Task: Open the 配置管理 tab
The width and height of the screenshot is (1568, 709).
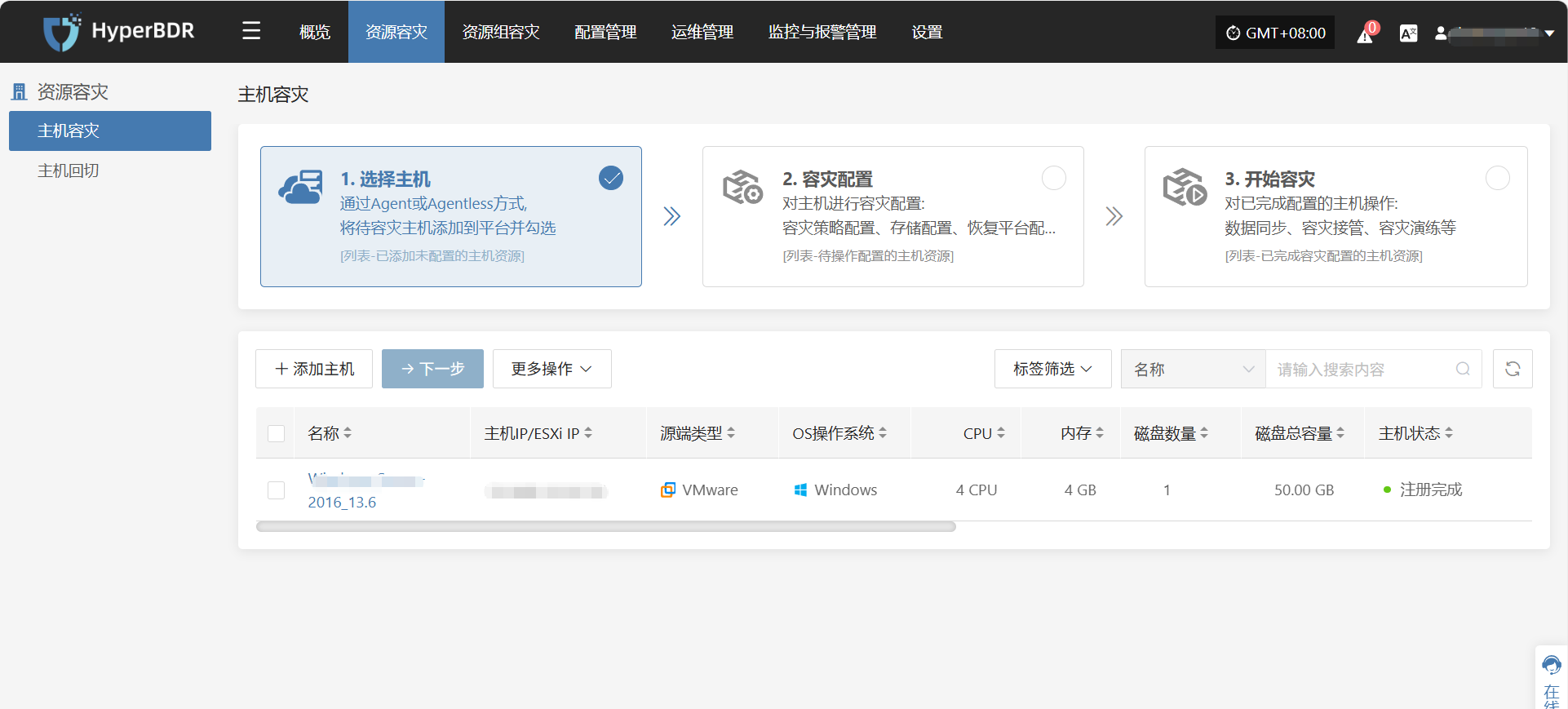Action: pyautogui.click(x=605, y=32)
